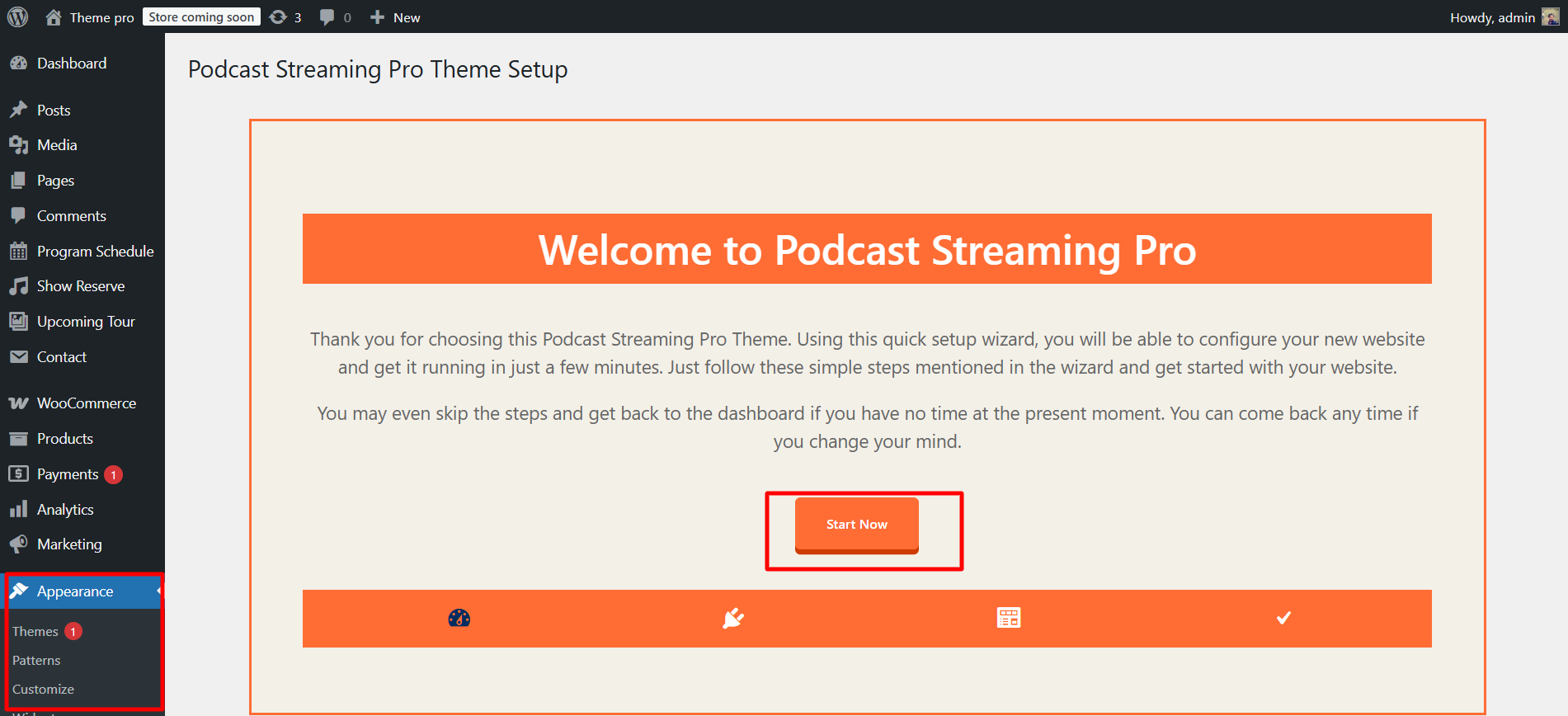This screenshot has width=1568, height=716.
Task: Open Program Schedule menu item
Action: click(x=95, y=252)
